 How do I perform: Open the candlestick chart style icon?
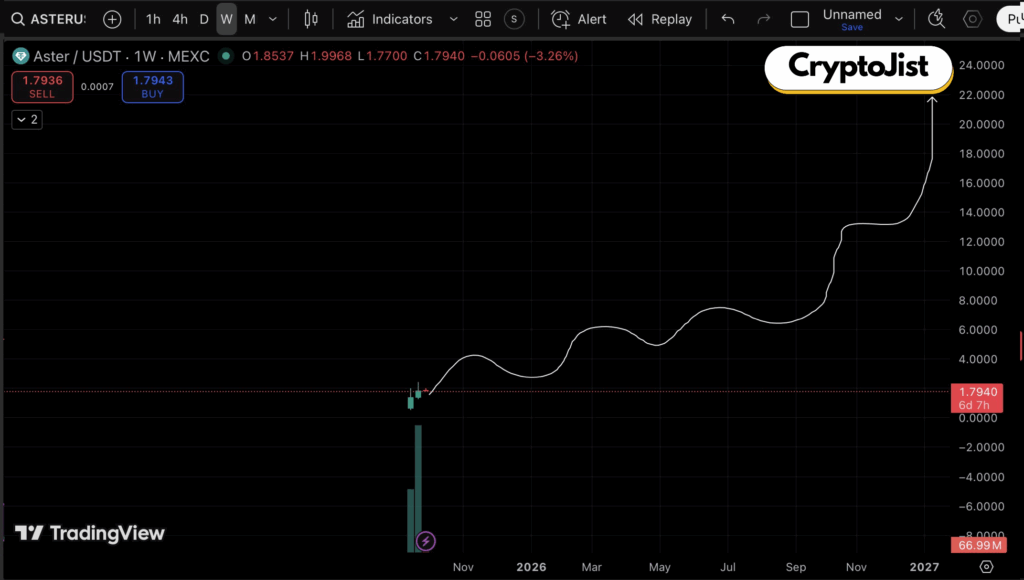click(x=311, y=19)
